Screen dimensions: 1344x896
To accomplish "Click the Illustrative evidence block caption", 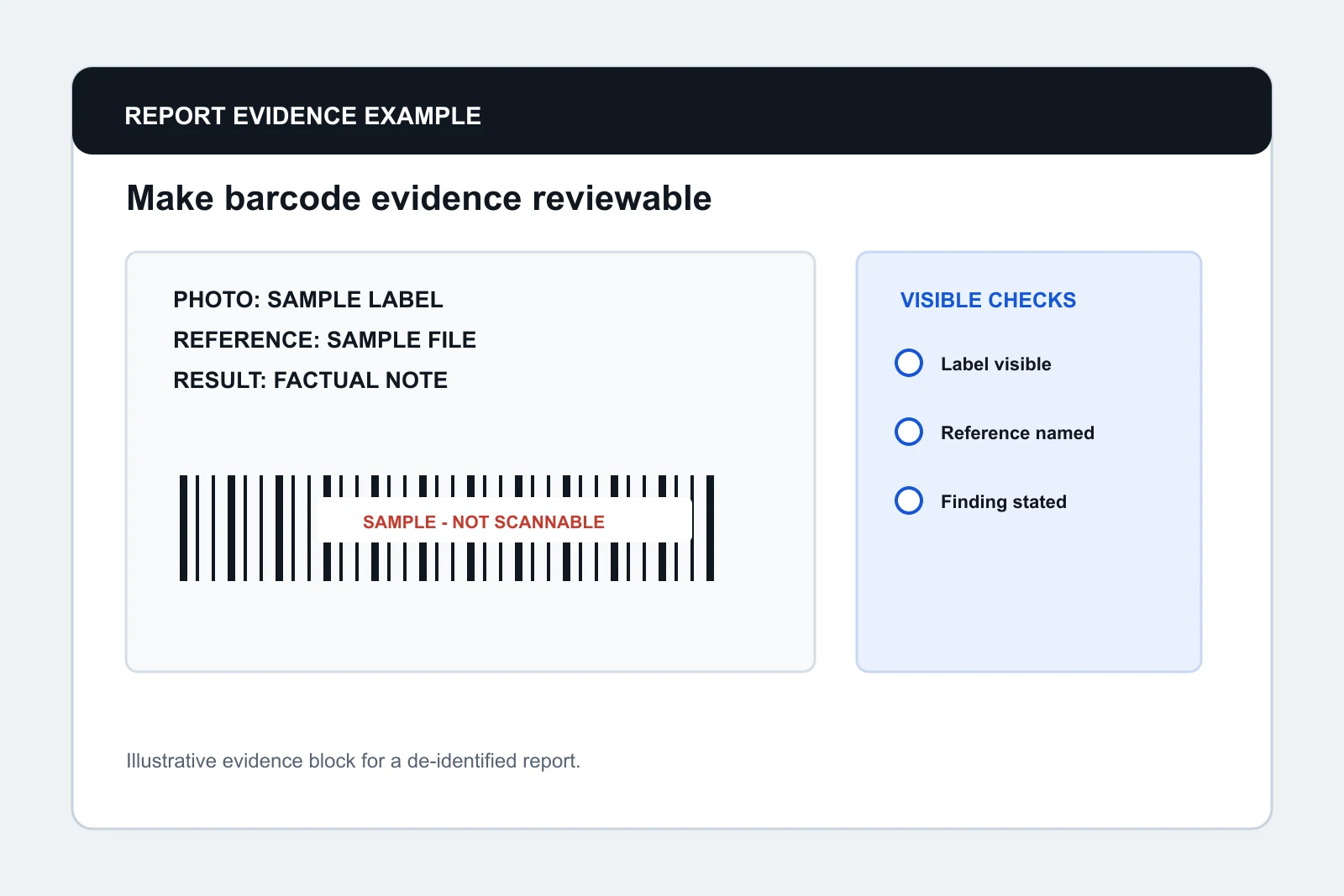I will [x=353, y=761].
